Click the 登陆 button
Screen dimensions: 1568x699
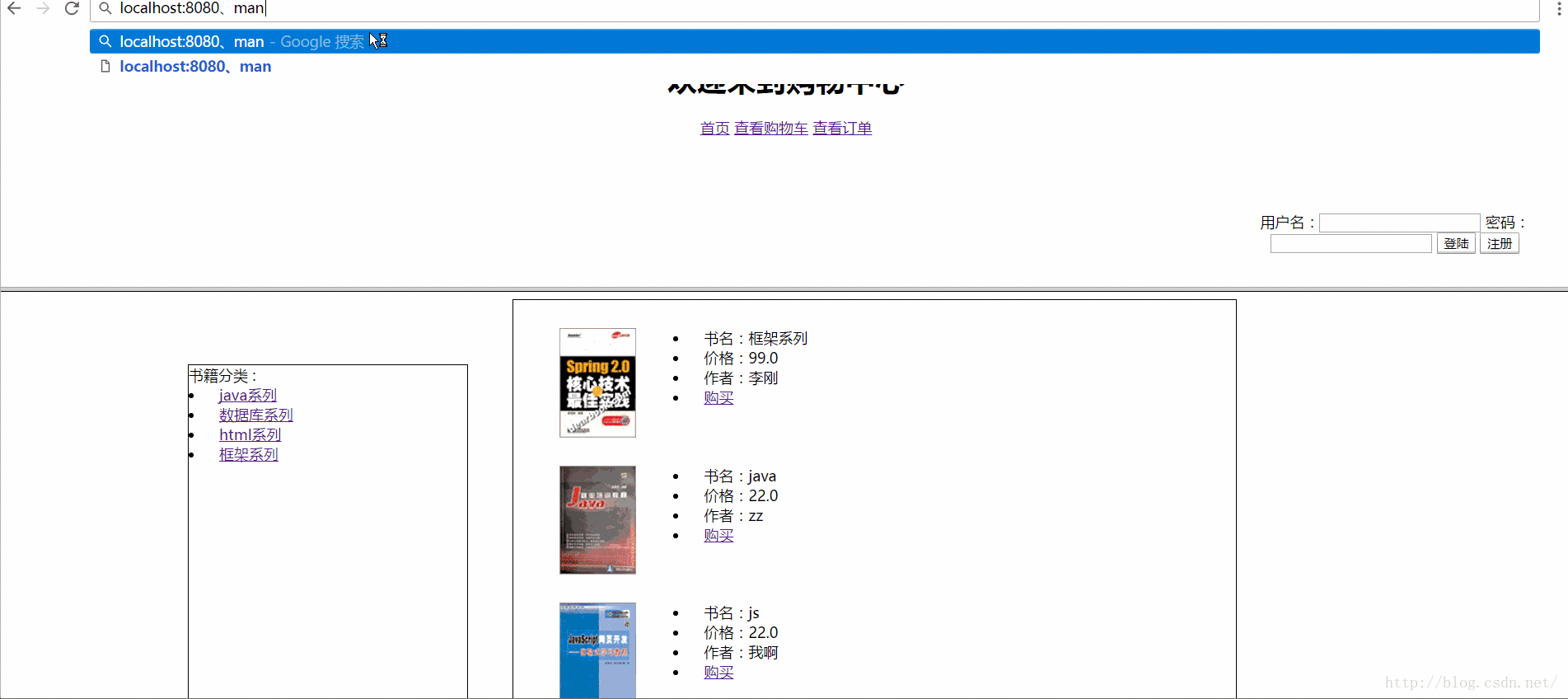click(1456, 244)
